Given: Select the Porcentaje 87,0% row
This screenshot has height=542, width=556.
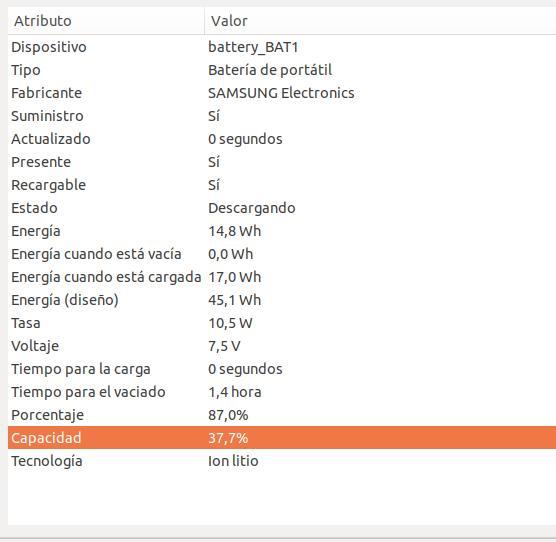Looking at the screenshot, I should (282, 415).
